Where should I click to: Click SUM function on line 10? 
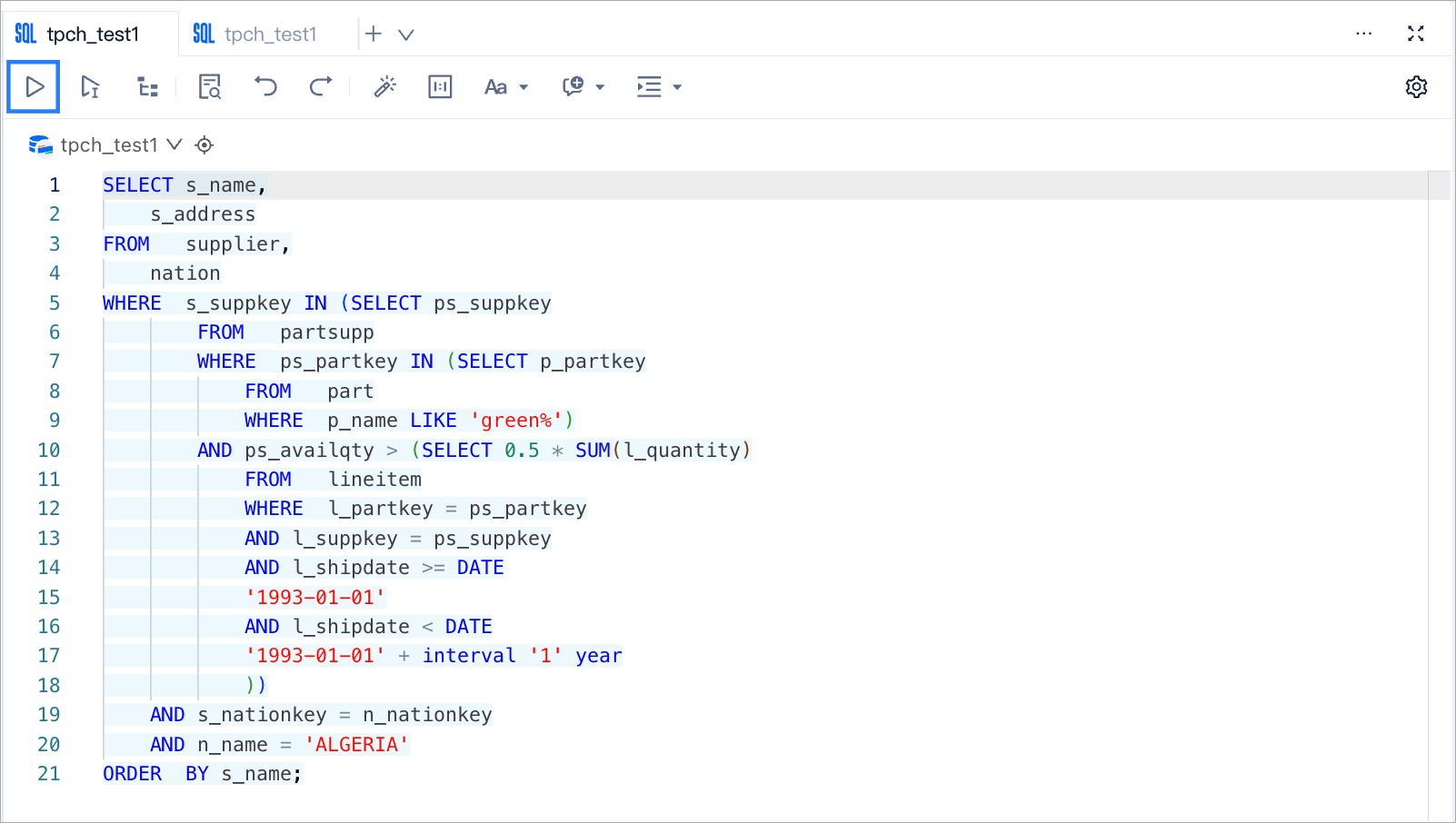click(x=593, y=451)
